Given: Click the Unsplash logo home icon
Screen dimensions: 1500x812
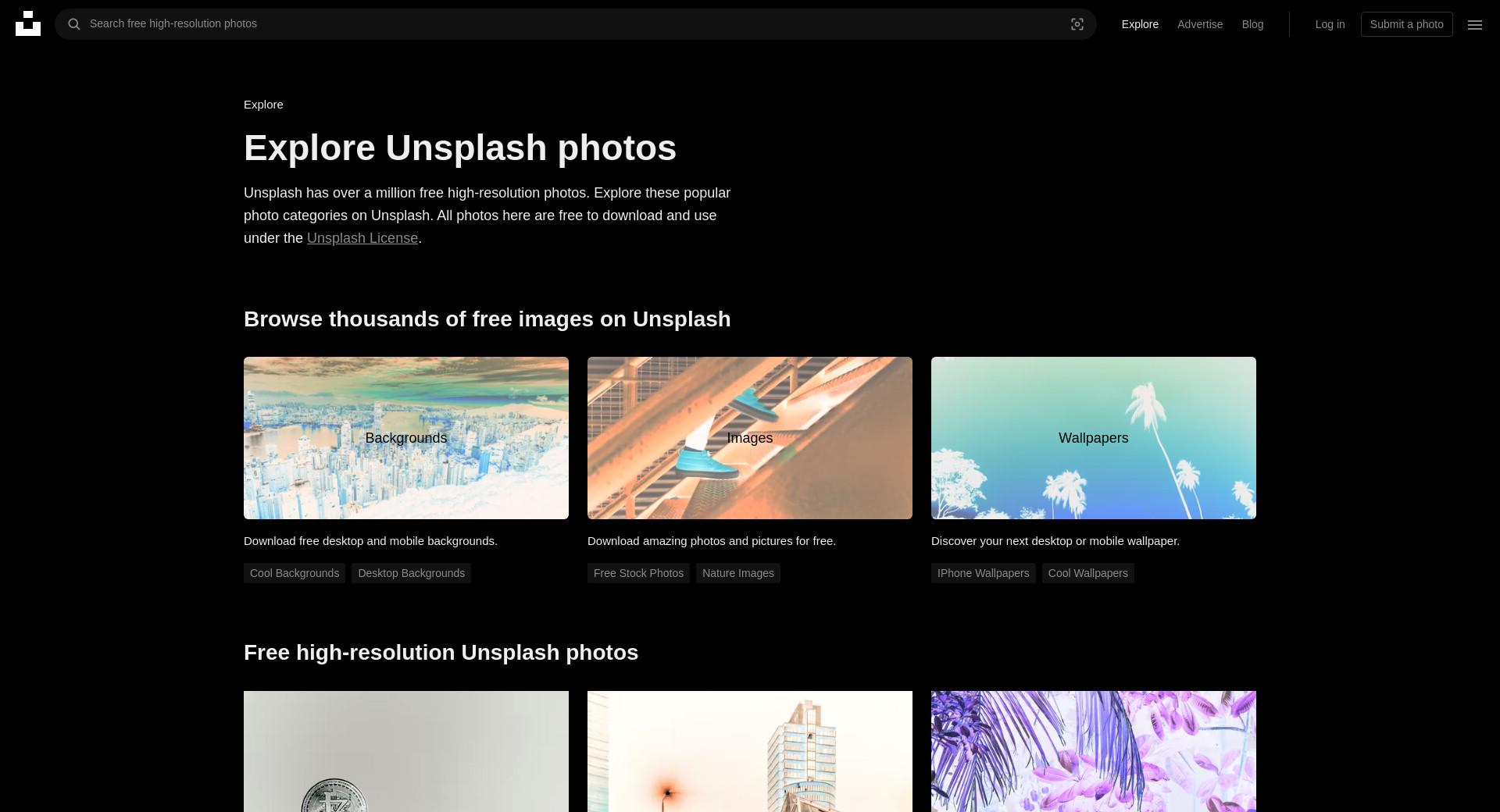Looking at the screenshot, I should tap(28, 23).
